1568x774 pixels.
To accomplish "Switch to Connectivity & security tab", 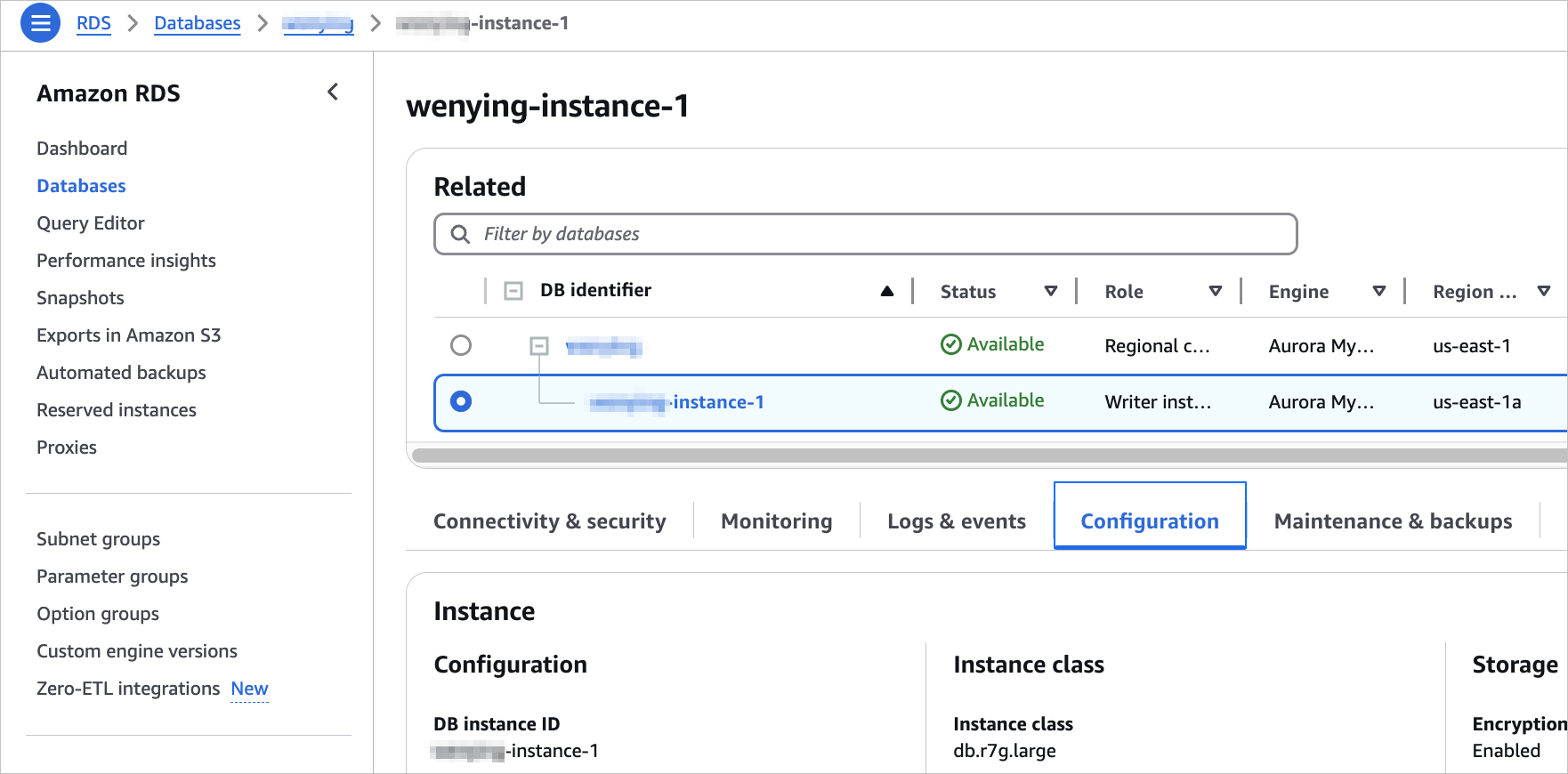I will pyautogui.click(x=549, y=521).
